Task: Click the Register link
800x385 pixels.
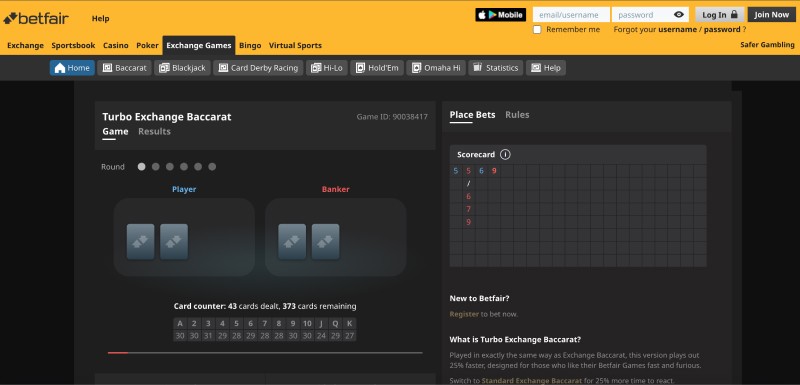Action: (x=464, y=314)
